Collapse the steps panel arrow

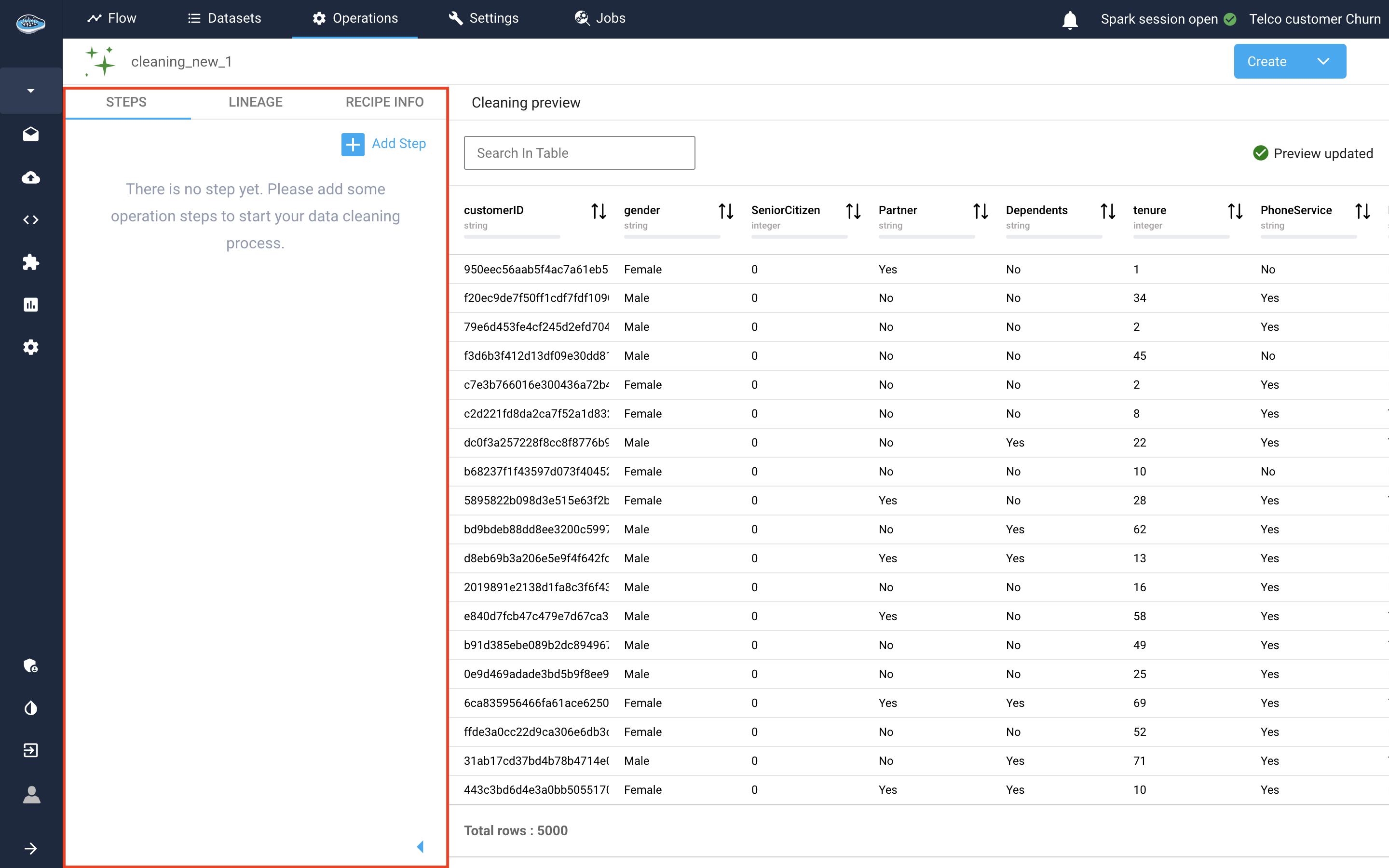point(420,847)
